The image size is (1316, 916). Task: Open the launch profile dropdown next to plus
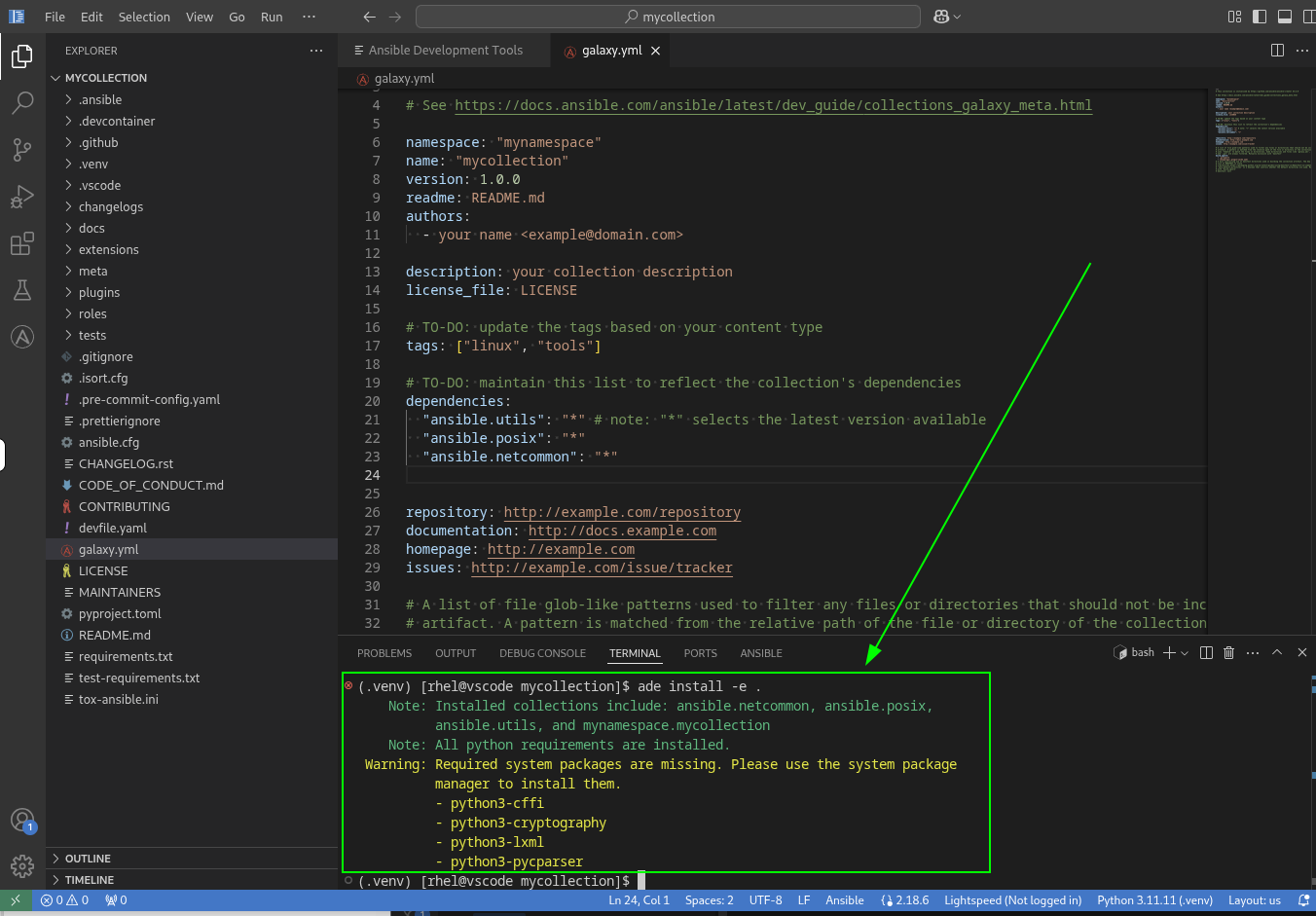(x=1185, y=652)
